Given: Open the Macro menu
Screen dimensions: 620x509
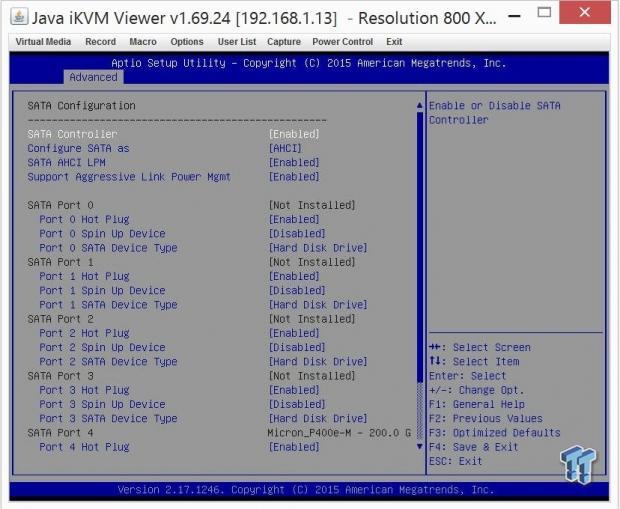Looking at the screenshot, I should pos(143,42).
